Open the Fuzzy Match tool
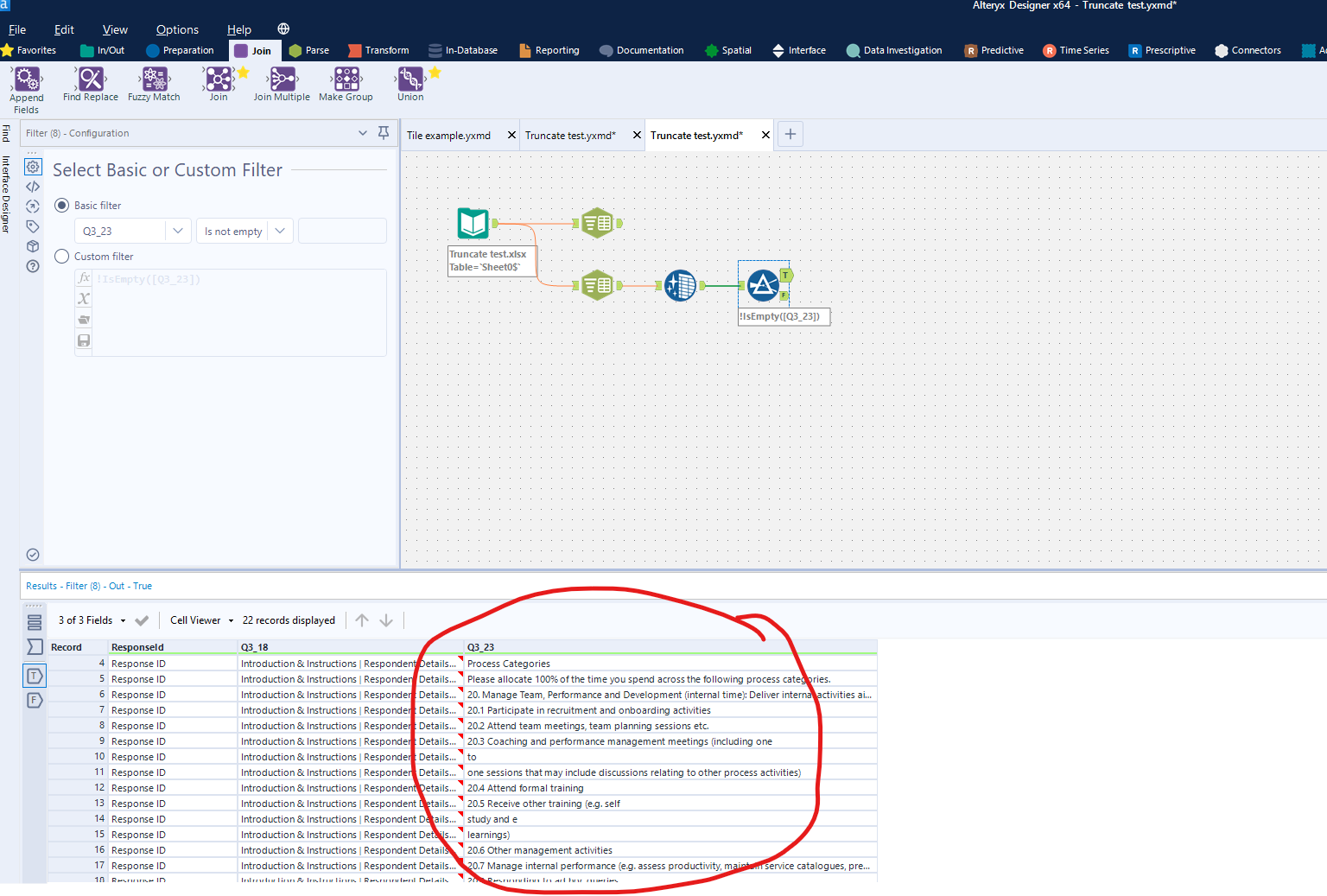This screenshot has height=896, width=1327. [x=153, y=84]
